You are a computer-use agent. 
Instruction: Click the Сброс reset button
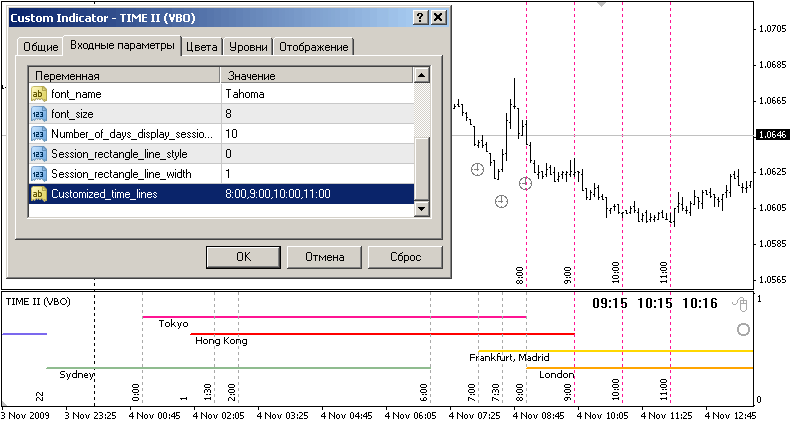pyautogui.click(x=405, y=257)
